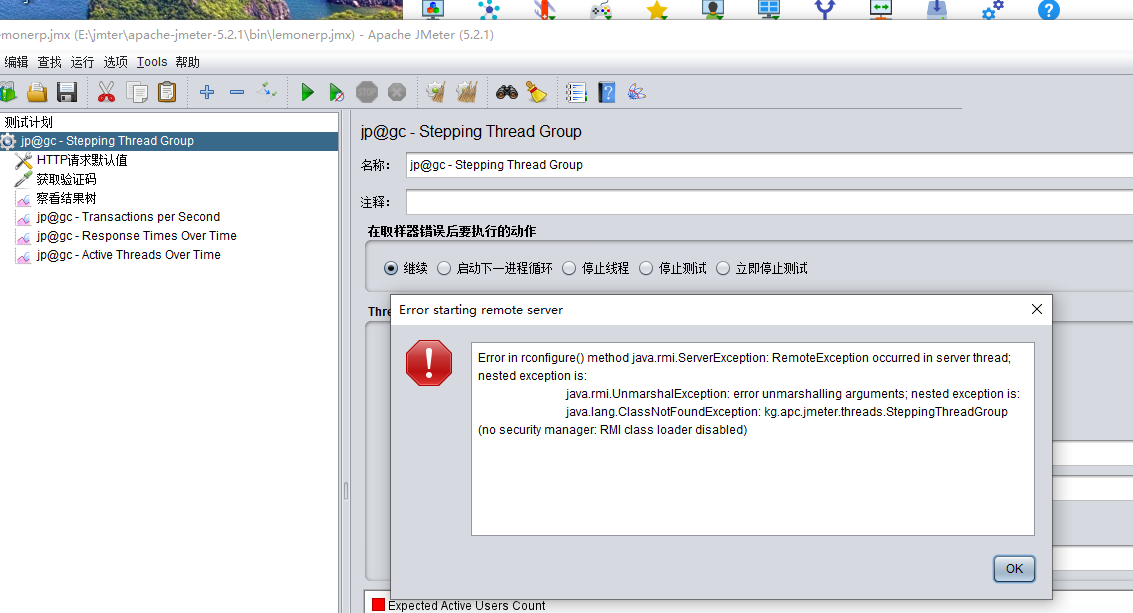The image size is (1133, 613).
Task: Open the 运行 menu
Action: [x=82, y=62]
